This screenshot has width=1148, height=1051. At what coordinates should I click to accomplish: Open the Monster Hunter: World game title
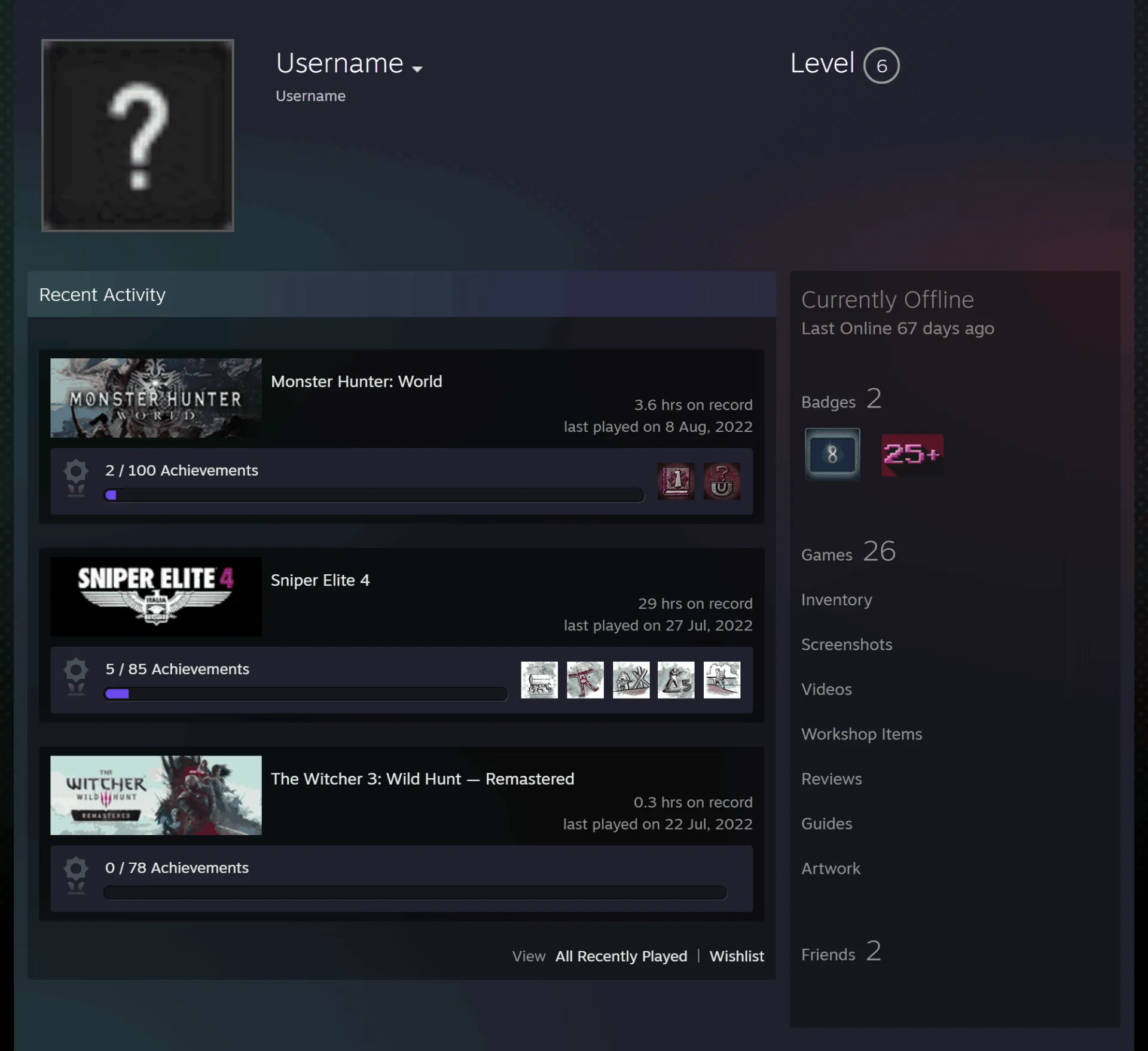(x=356, y=382)
